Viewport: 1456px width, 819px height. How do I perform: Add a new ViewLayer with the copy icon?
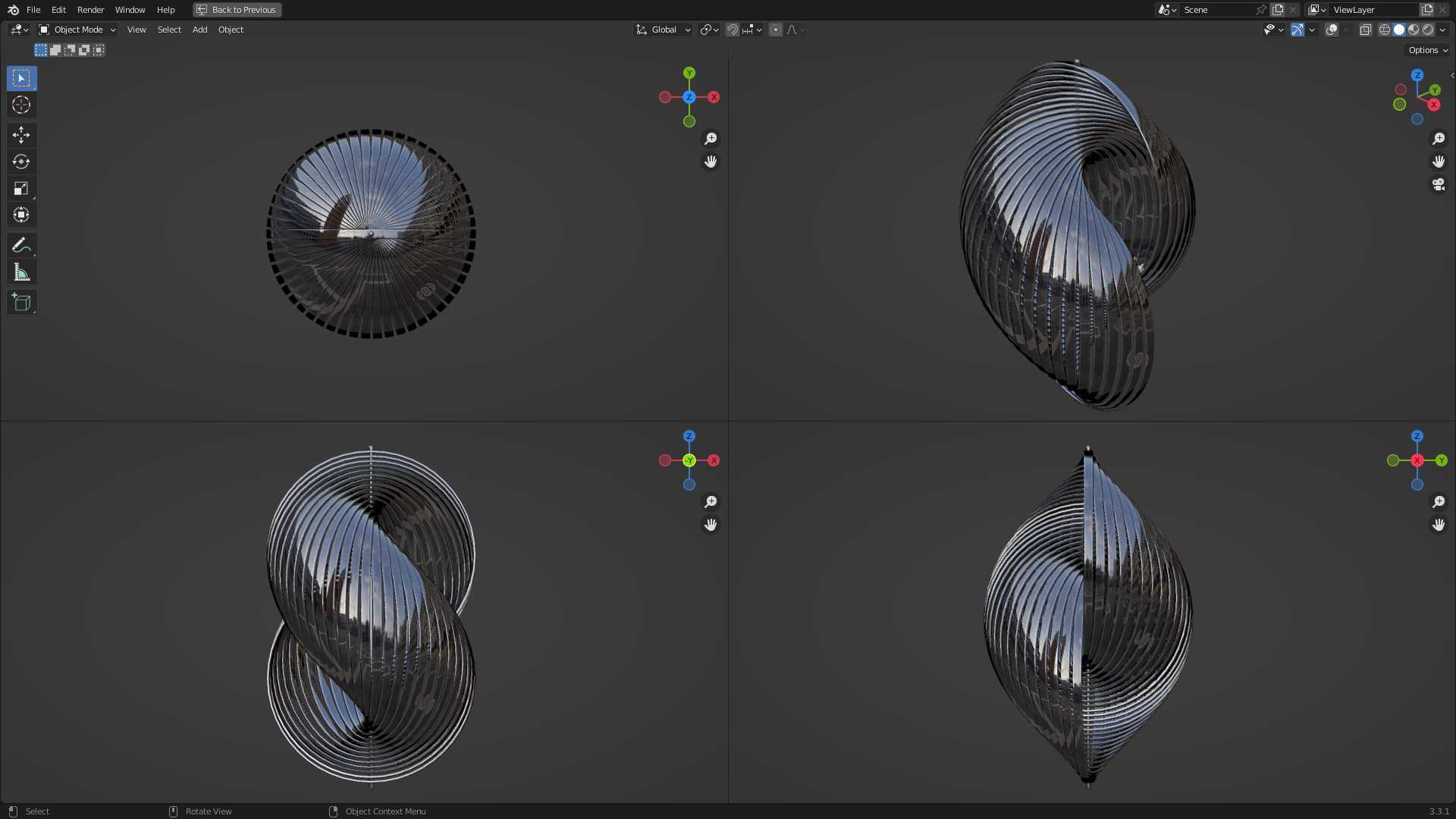tap(1427, 10)
